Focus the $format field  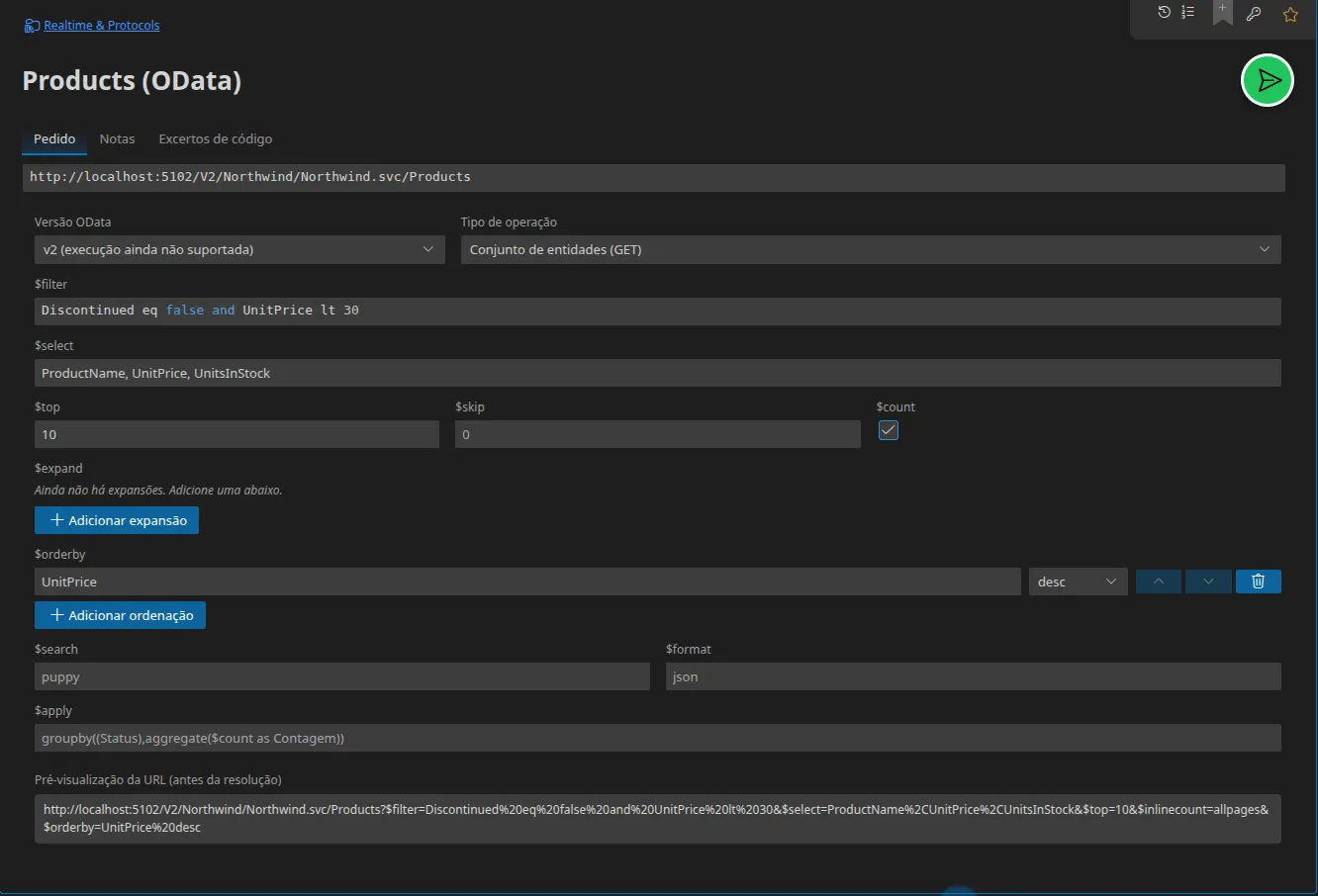coord(974,676)
